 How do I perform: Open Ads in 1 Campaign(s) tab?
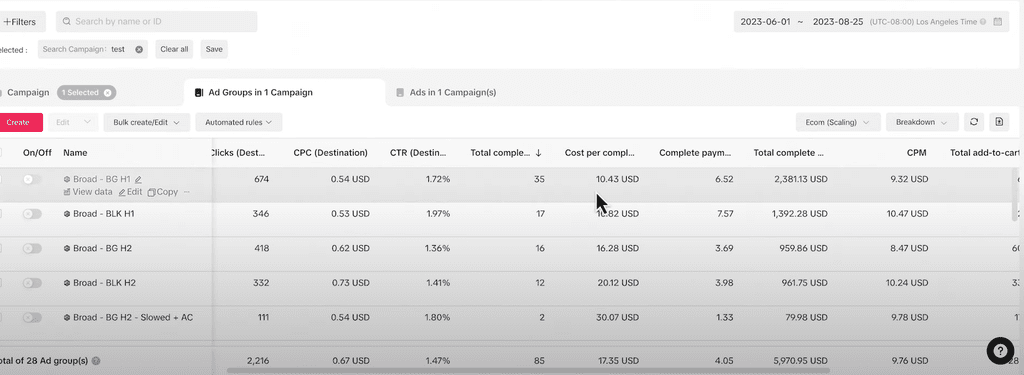click(x=453, y=92)
